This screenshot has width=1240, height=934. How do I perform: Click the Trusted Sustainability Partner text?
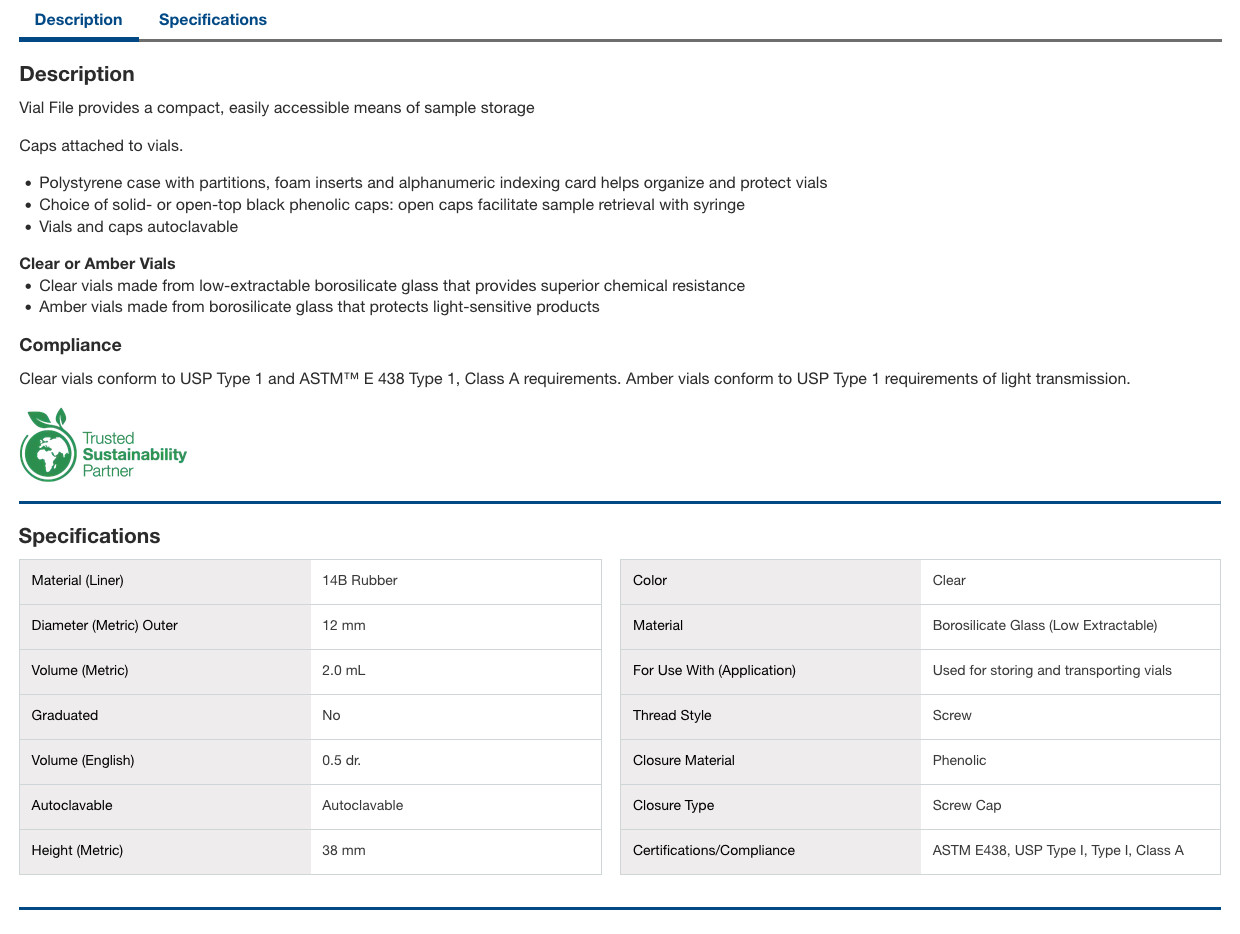pyautogui.click(x=134, y=454)
